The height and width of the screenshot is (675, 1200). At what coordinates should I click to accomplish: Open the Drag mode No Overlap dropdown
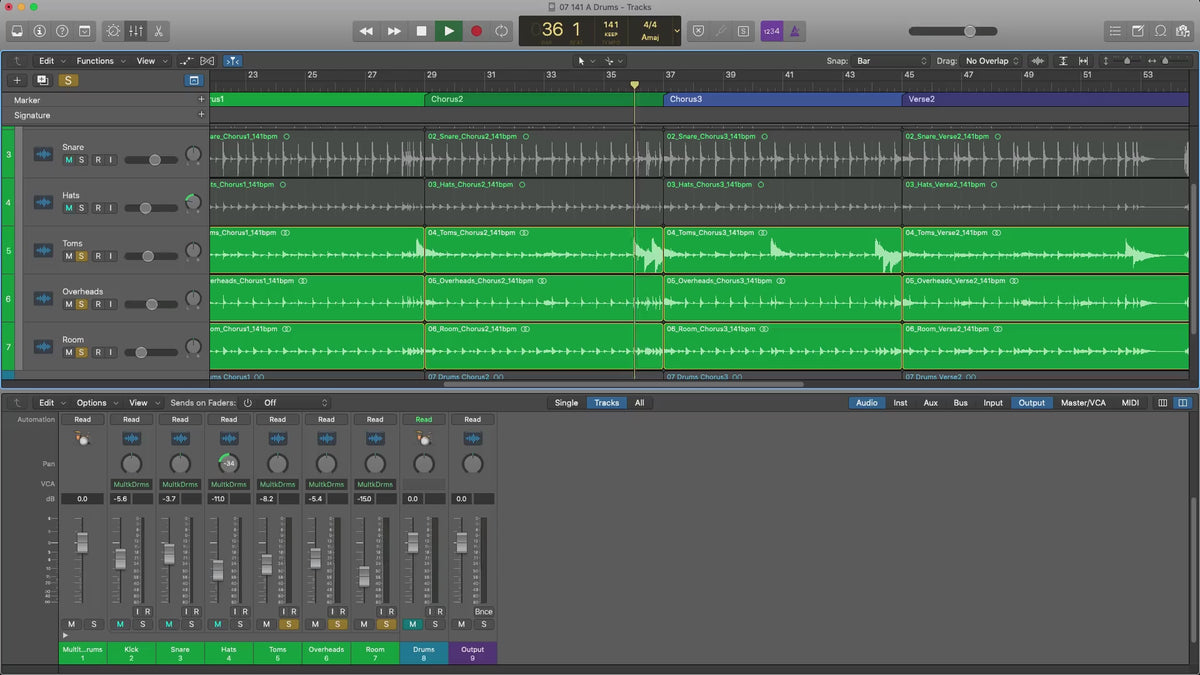point(991,61)
